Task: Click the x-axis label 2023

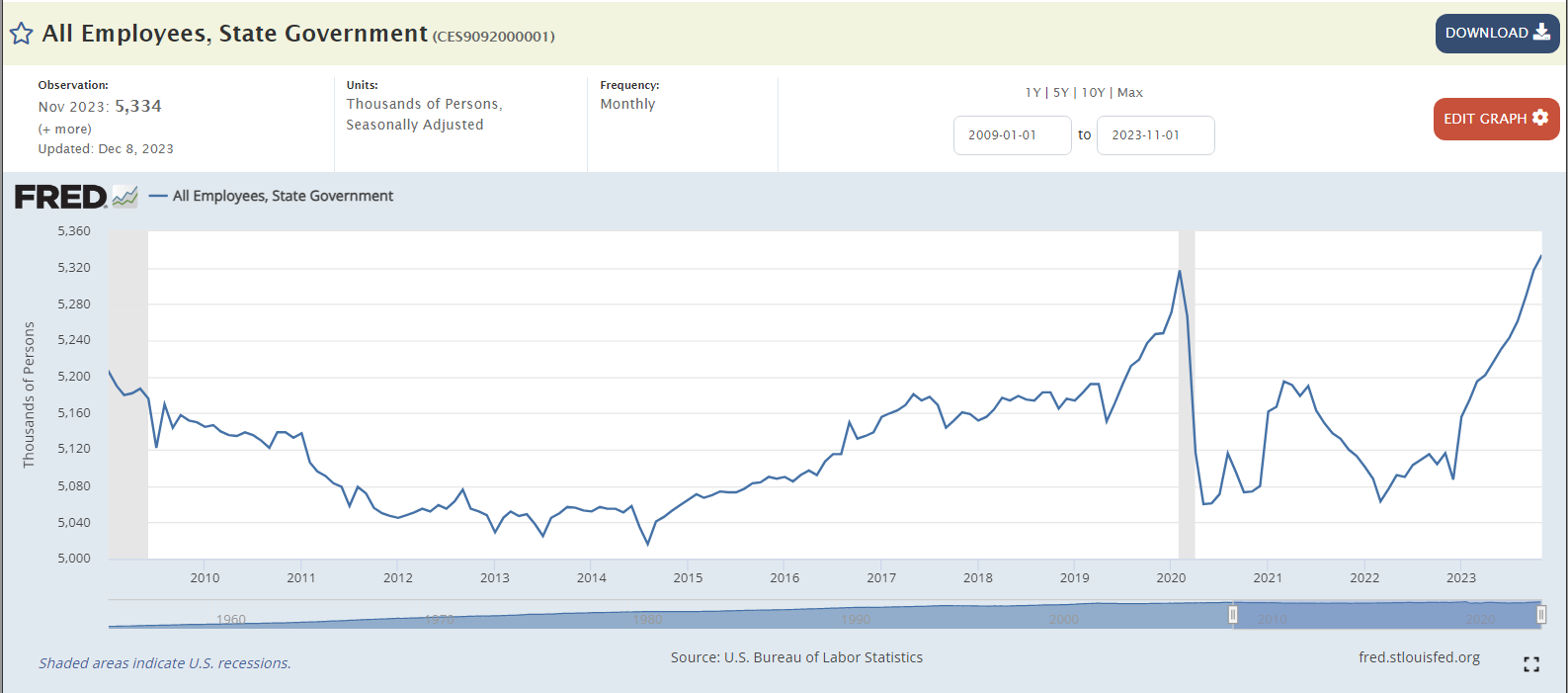Action: pos(1461,578)
